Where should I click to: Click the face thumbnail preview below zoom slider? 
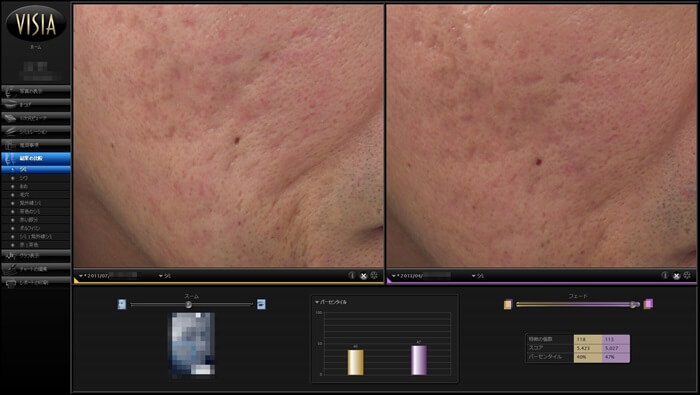(193, 344)
